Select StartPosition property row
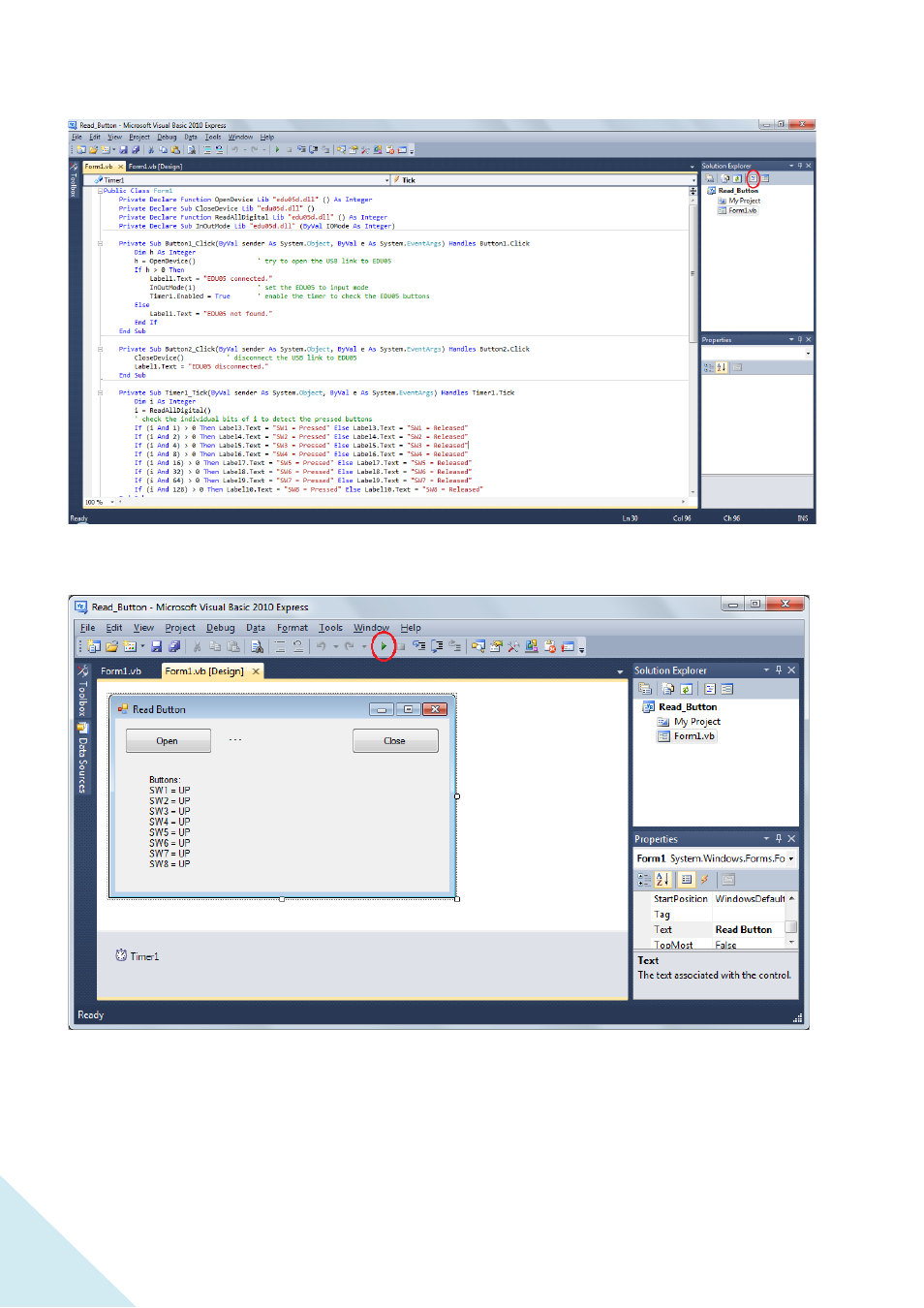 point(717,899)
